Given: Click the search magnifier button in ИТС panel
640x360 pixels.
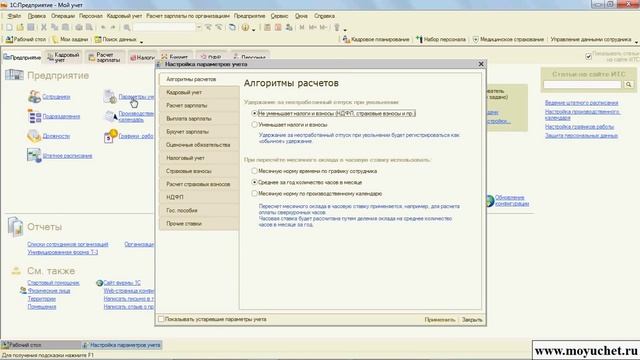Looking at the screenshot, I should tap(629, 84).
